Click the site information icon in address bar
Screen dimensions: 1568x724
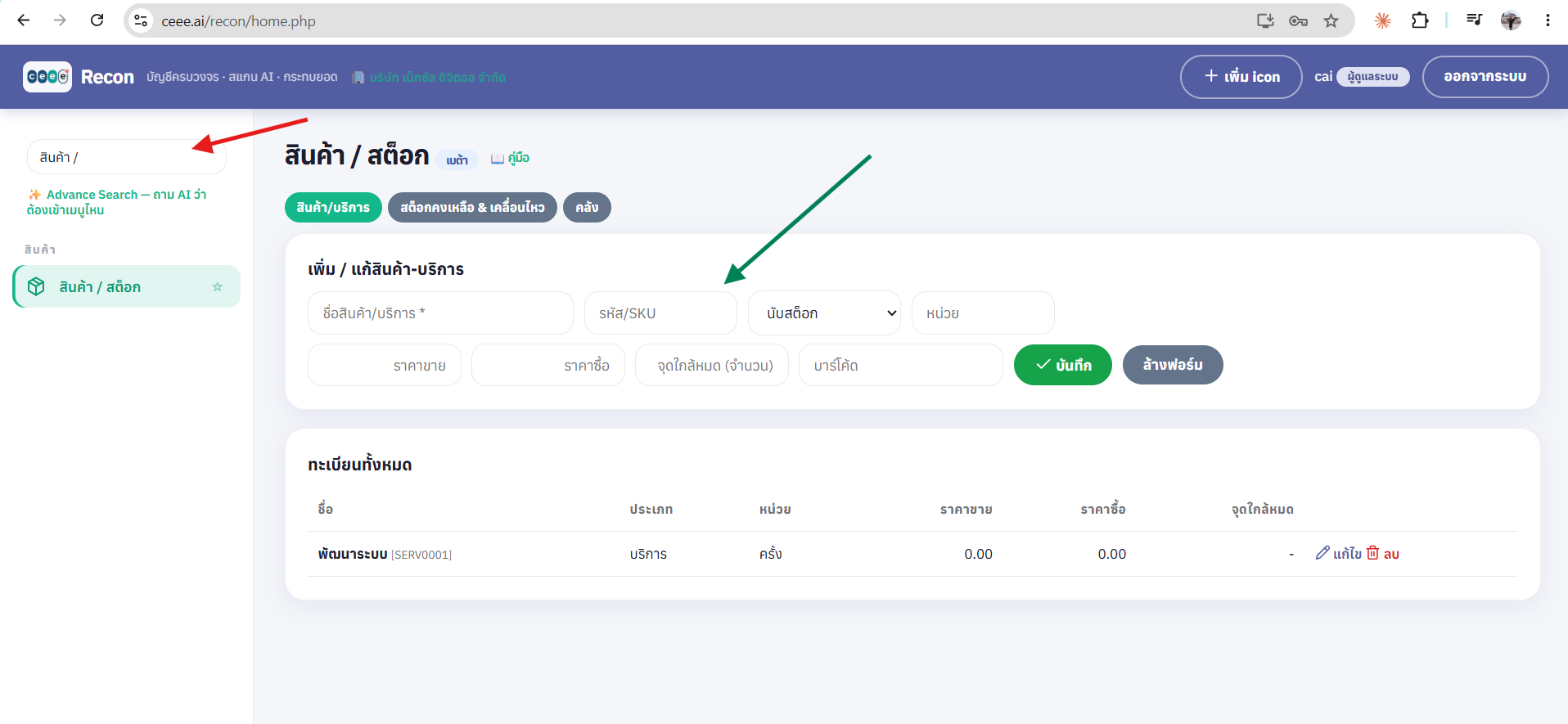(141, 21)
